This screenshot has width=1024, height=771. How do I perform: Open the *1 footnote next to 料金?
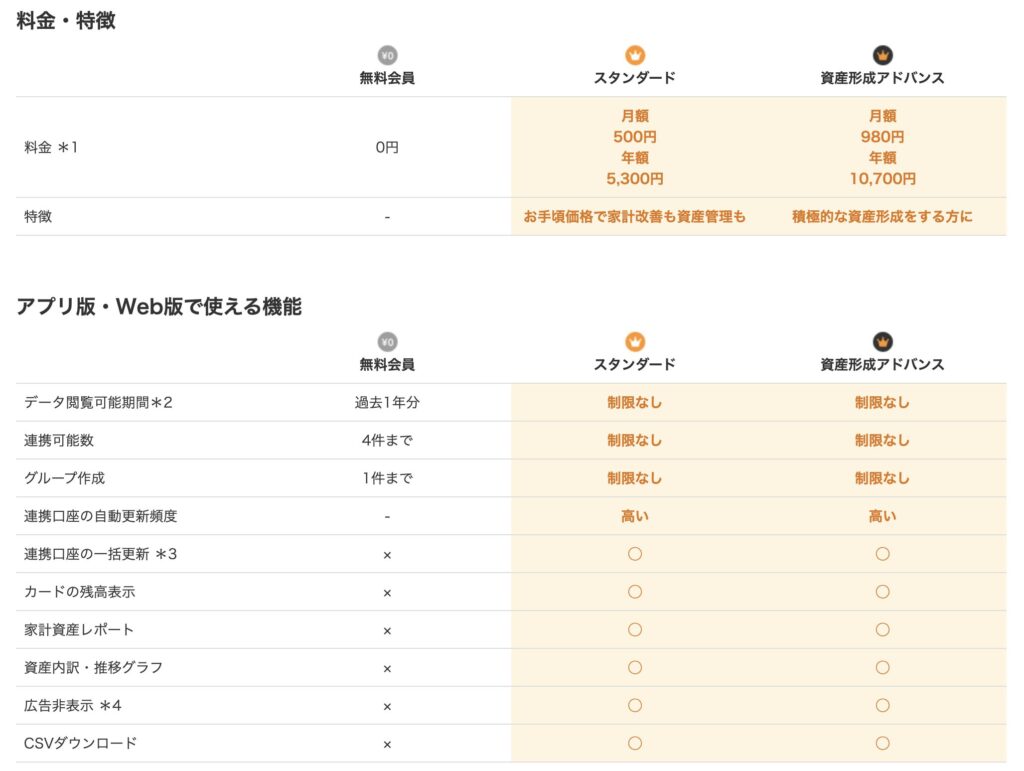pyautogui.click(x=70, y=147)
